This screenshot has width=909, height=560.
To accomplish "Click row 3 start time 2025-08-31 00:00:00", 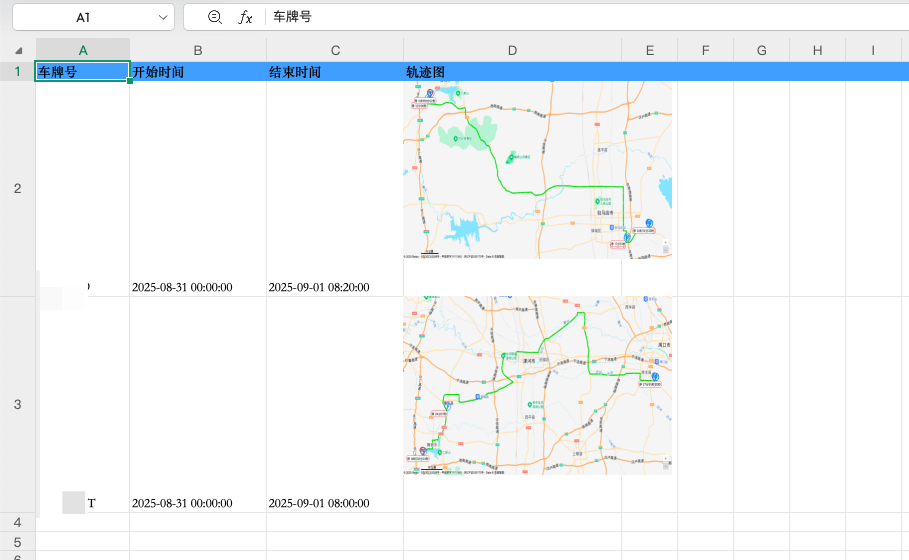I will [198, 405].
